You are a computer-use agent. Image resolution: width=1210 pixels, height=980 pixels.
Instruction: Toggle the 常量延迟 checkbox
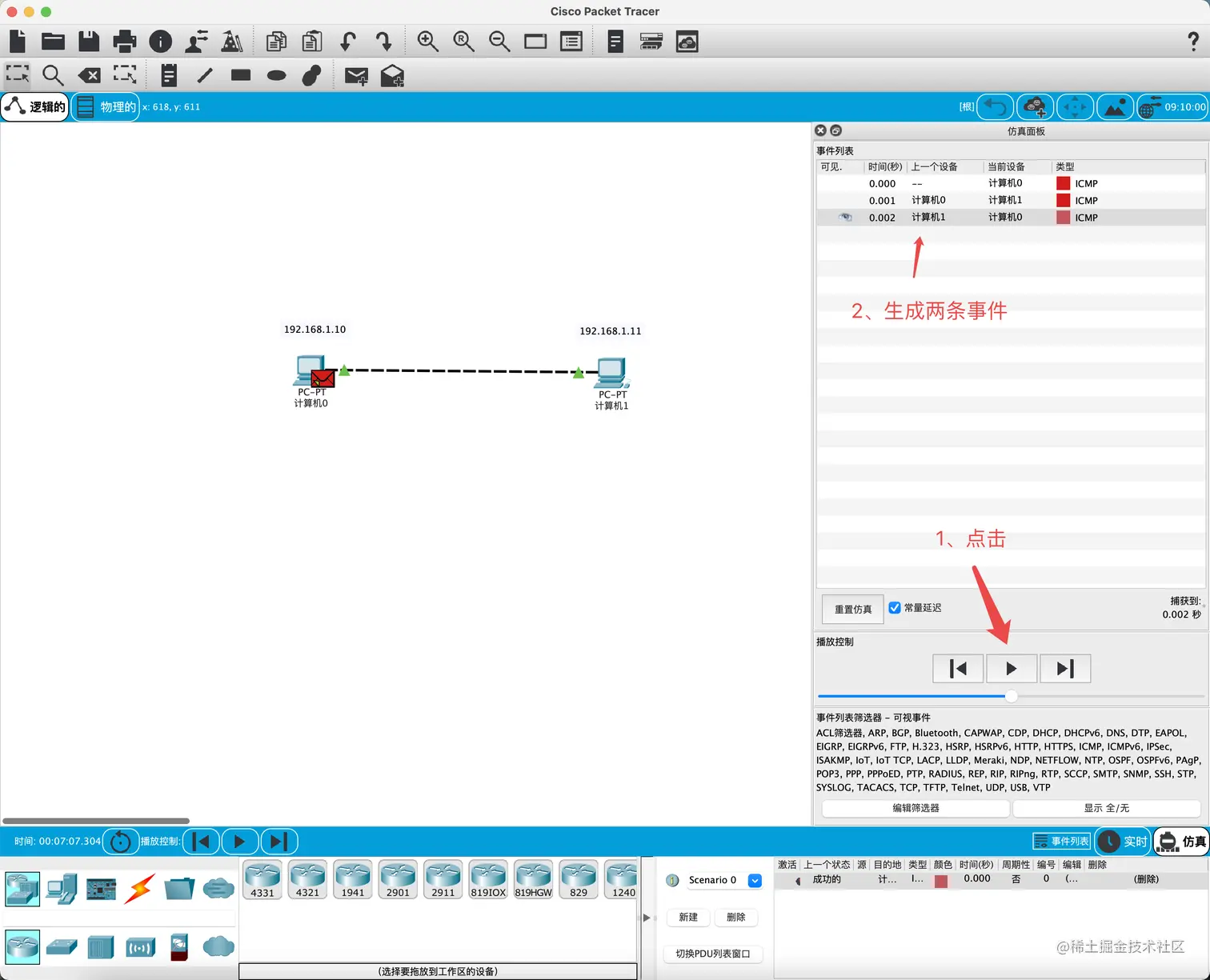point(895,608)
